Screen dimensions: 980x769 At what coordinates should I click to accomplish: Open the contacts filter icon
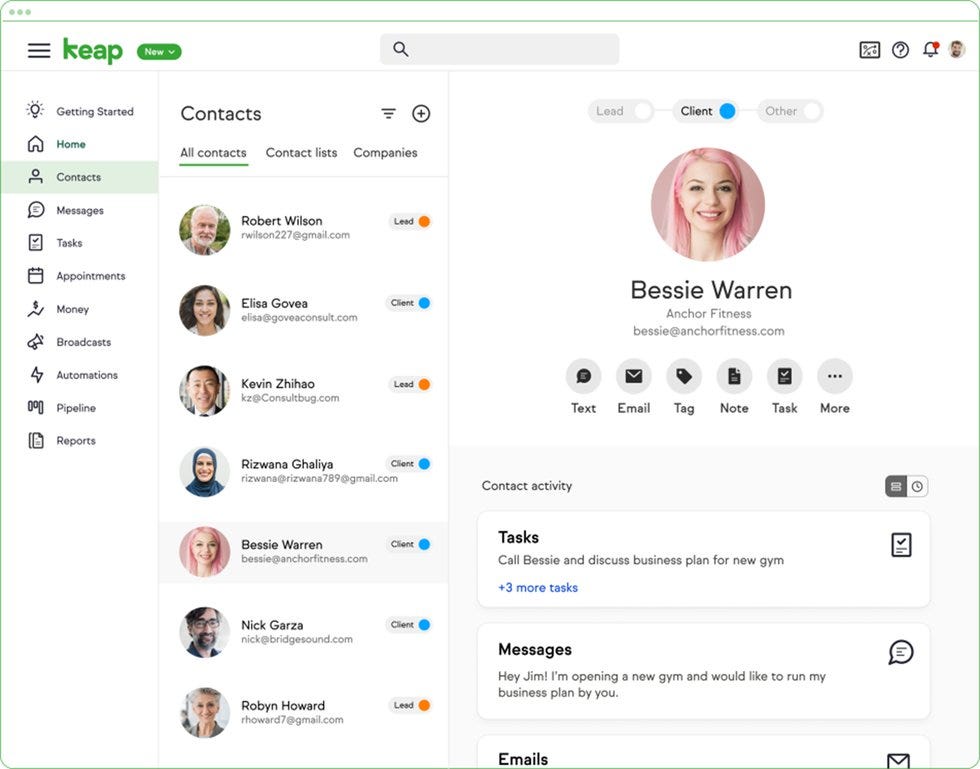coord(388,113)
